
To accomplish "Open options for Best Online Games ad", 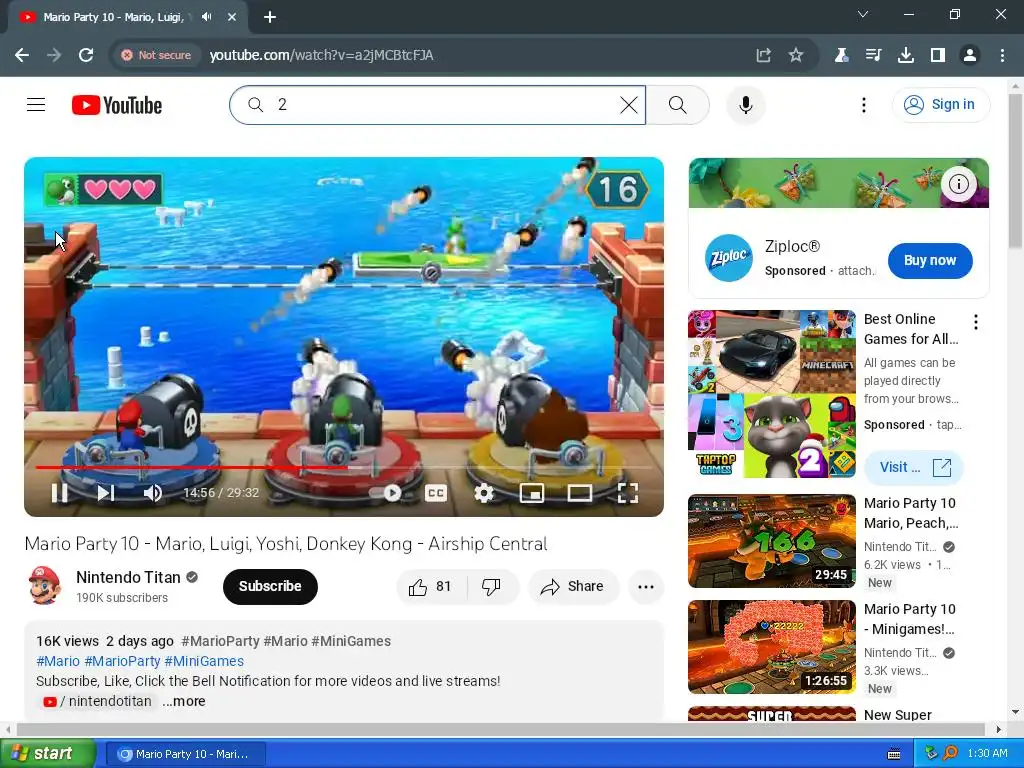I will pos(976,321).
